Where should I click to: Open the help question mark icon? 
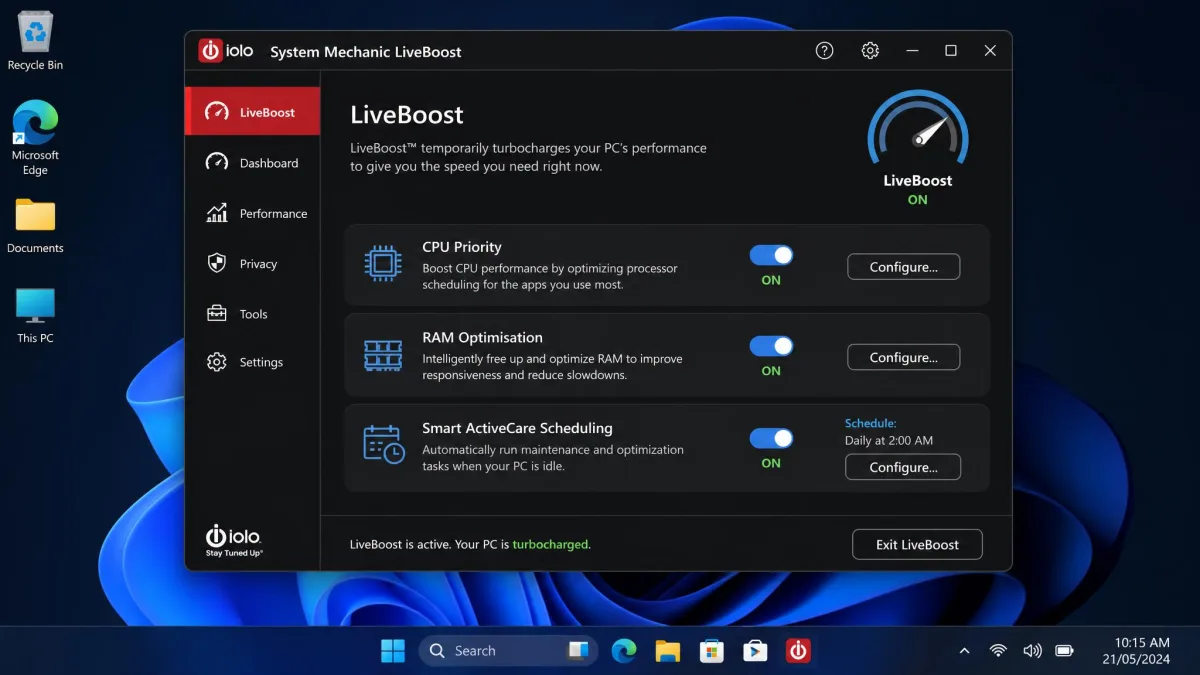click(x=824, y=51)
